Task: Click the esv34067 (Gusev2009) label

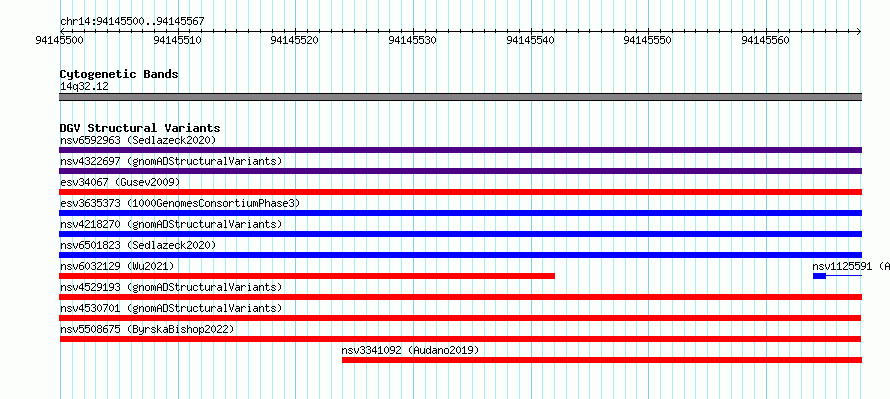Action: (120, 182)
